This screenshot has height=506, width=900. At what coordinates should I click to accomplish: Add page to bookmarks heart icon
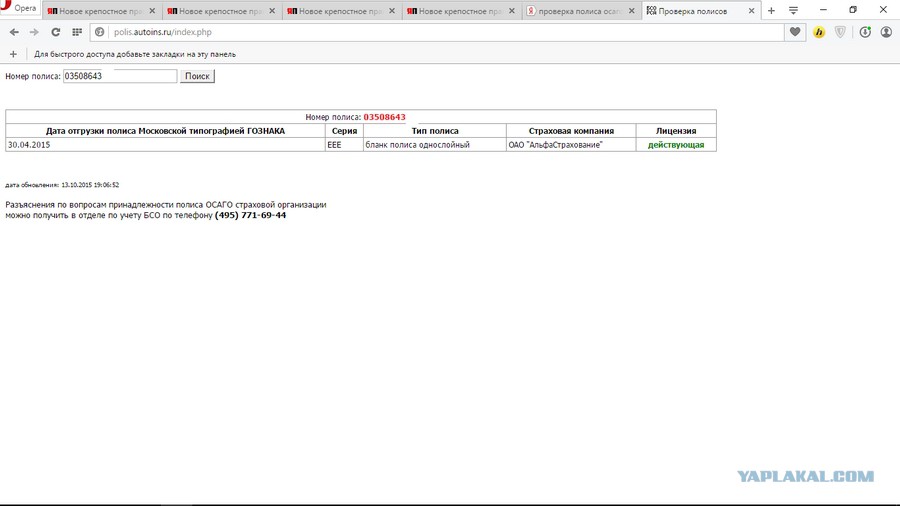click(795, 32)
